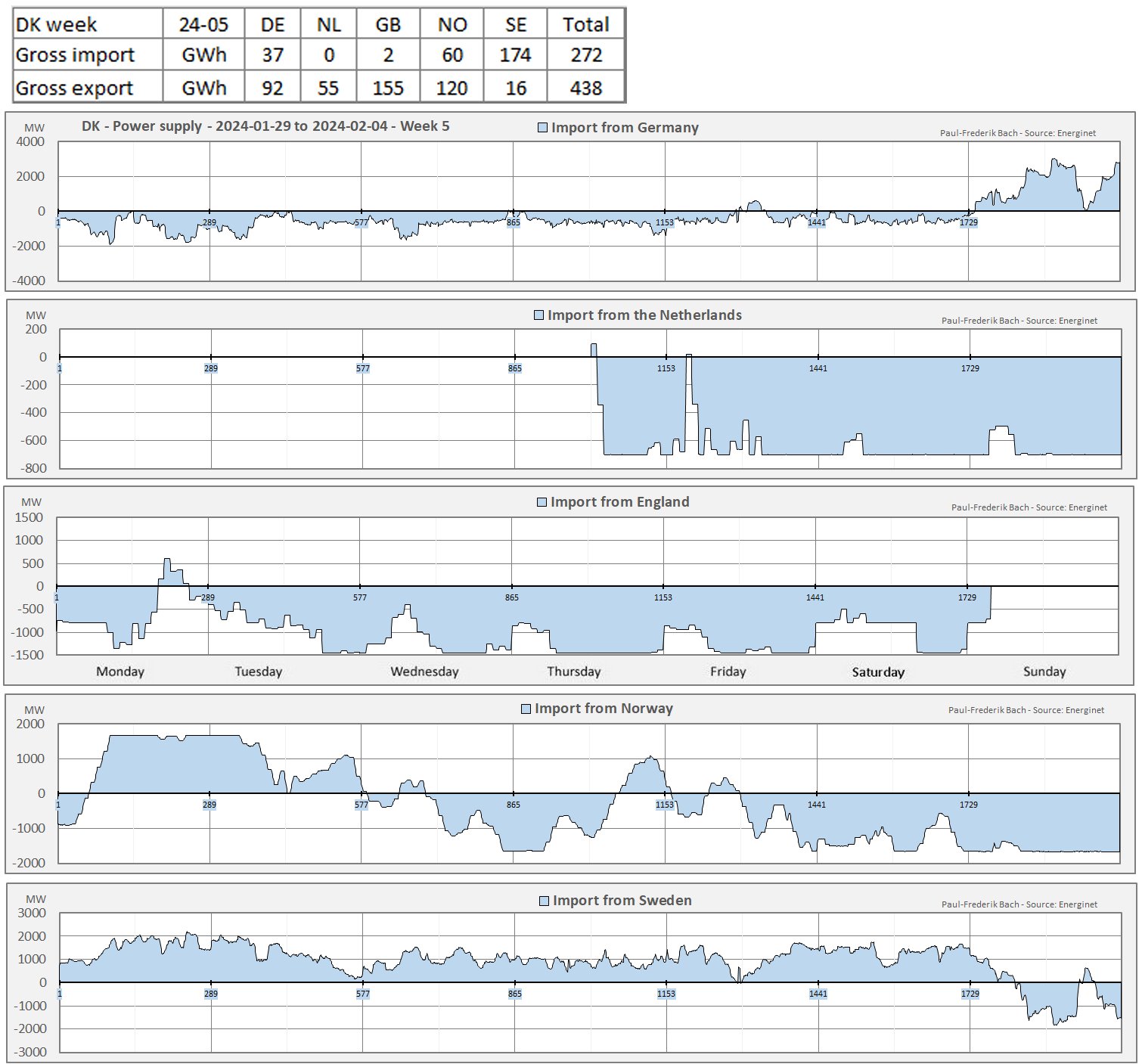Image resolution: width=1142 pixels, height=1064 pixels.
Task: Click the GB column header cell
Action: [388, 24]
